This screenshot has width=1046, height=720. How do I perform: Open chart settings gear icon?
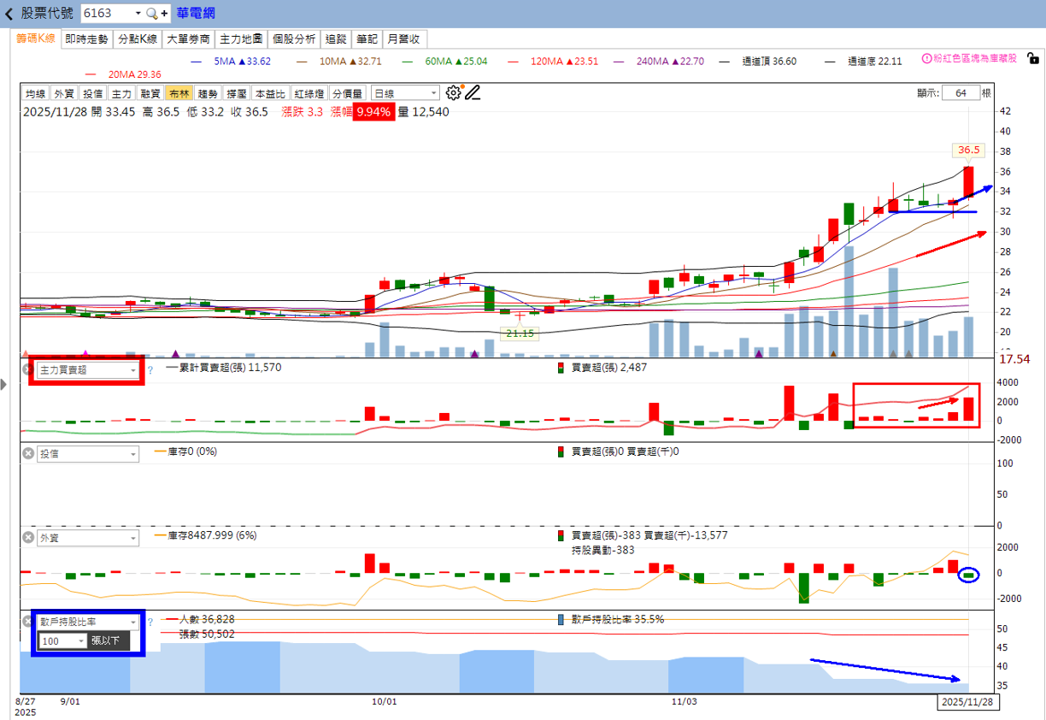coord(453,93)
